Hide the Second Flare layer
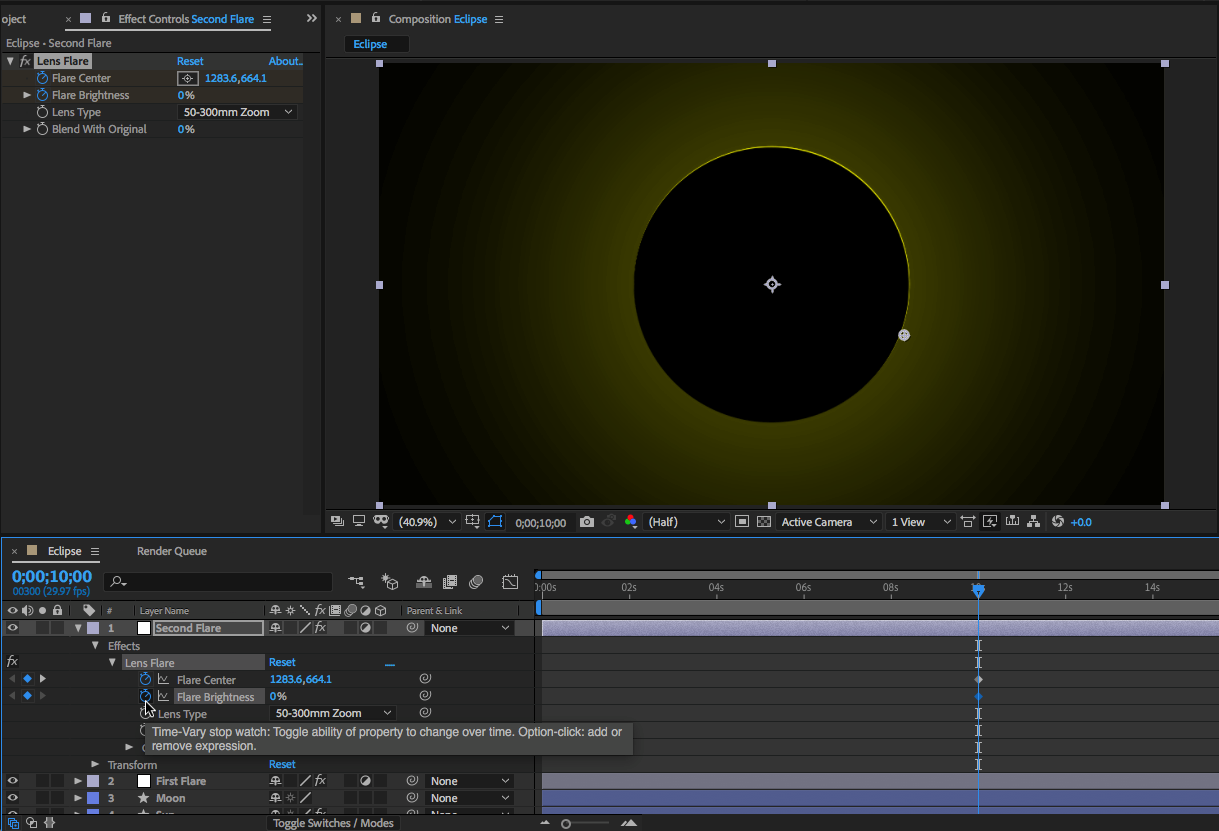The width and height of the screenshot is (1219, 831). (x=13, y=628)
